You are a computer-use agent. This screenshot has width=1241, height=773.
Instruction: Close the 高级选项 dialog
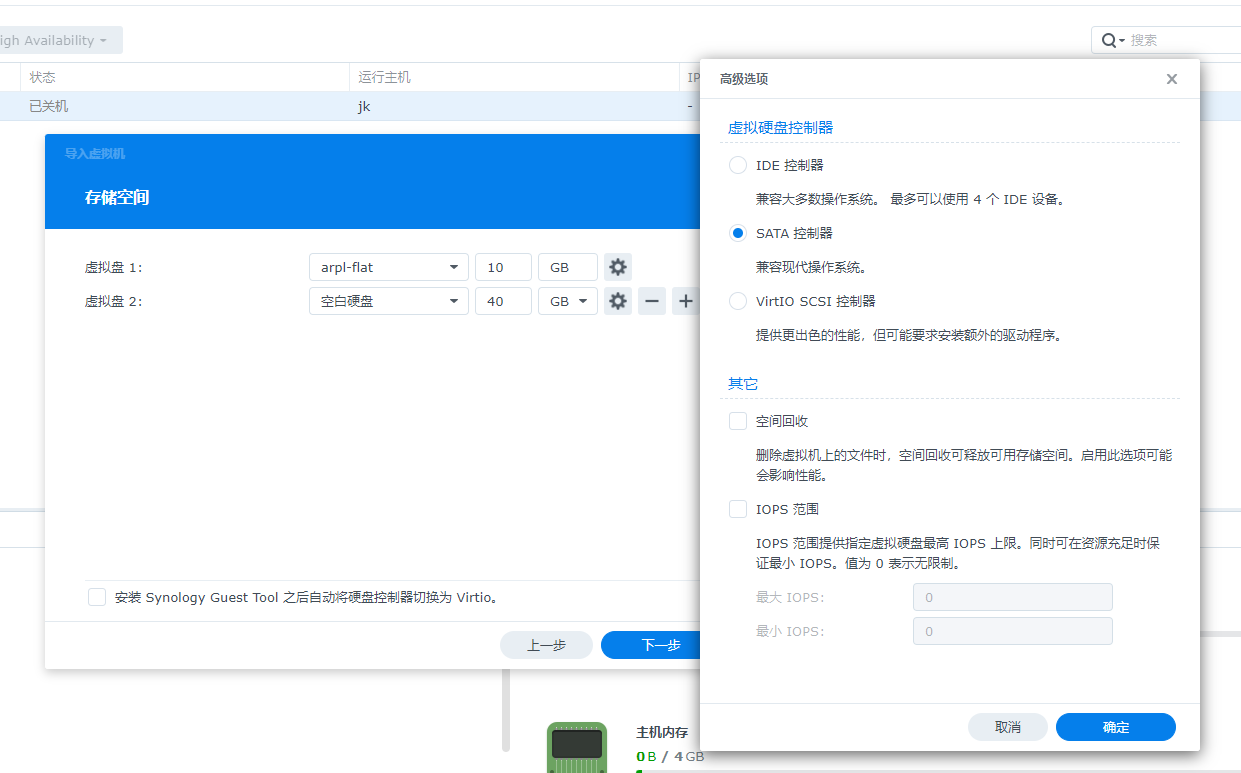tap(1172, 79)
